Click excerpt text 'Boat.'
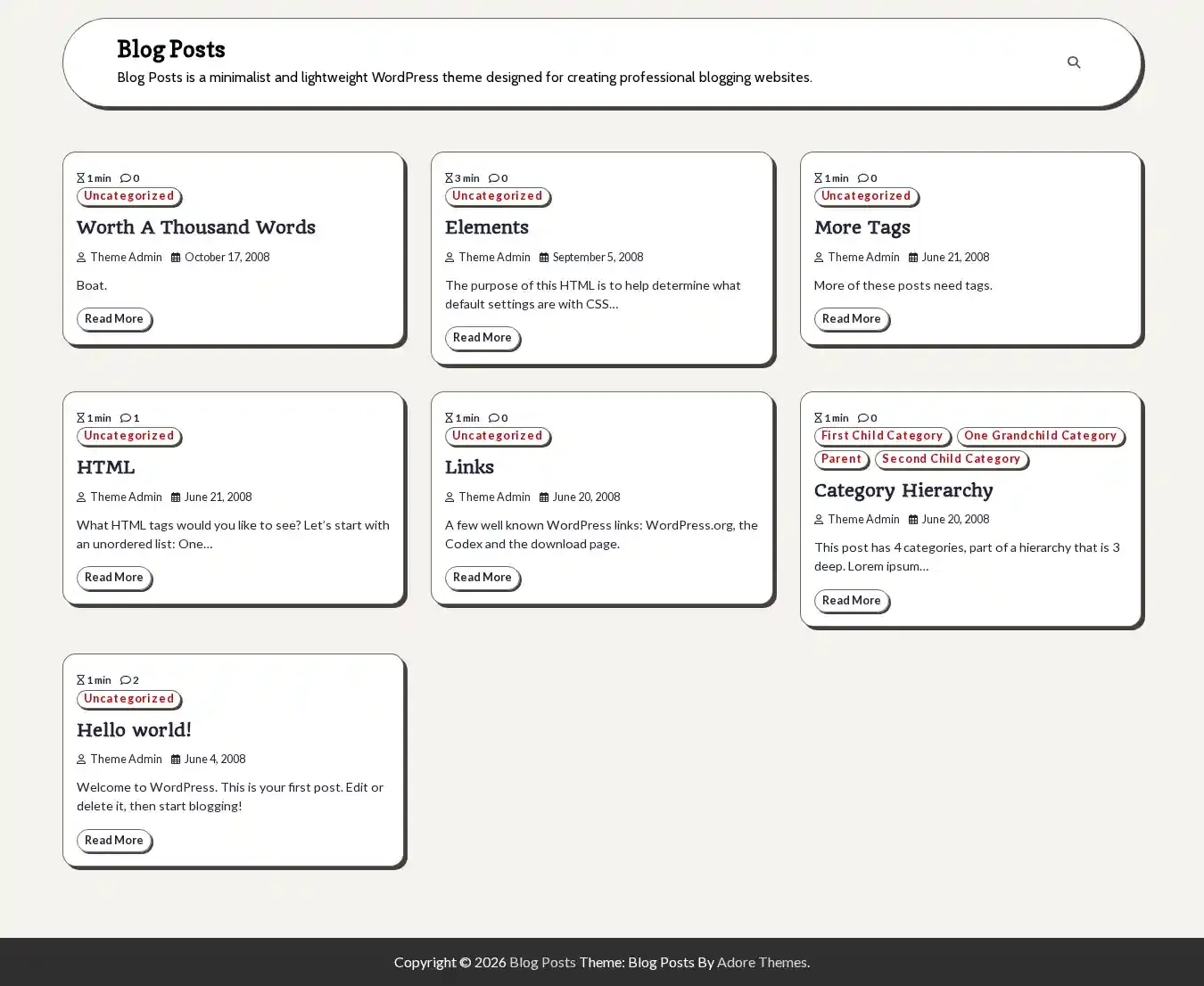 click(x=92, y=285)
